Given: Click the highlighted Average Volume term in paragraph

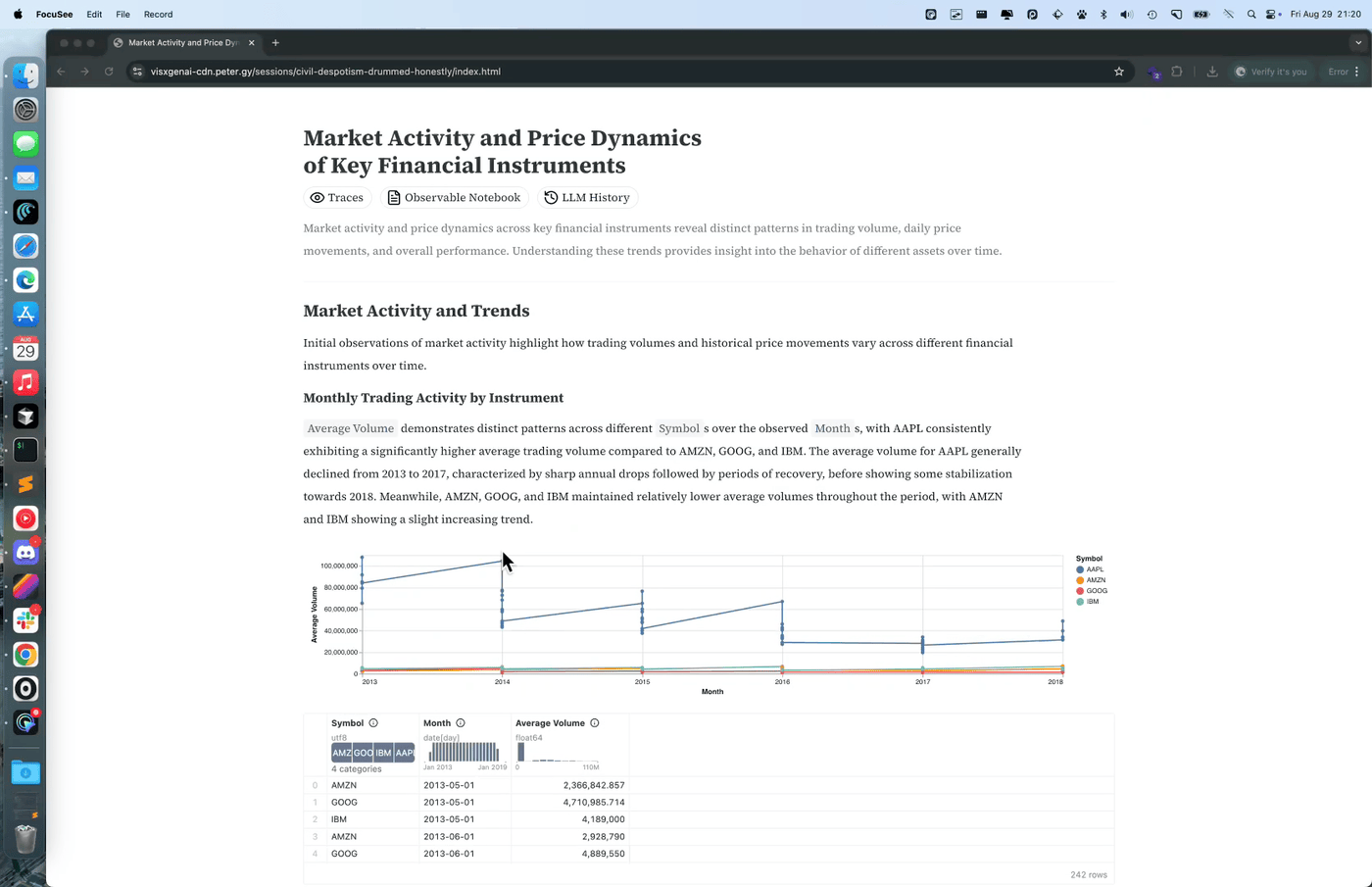Looking at the screenshot, I should click(x=350, y=428).
